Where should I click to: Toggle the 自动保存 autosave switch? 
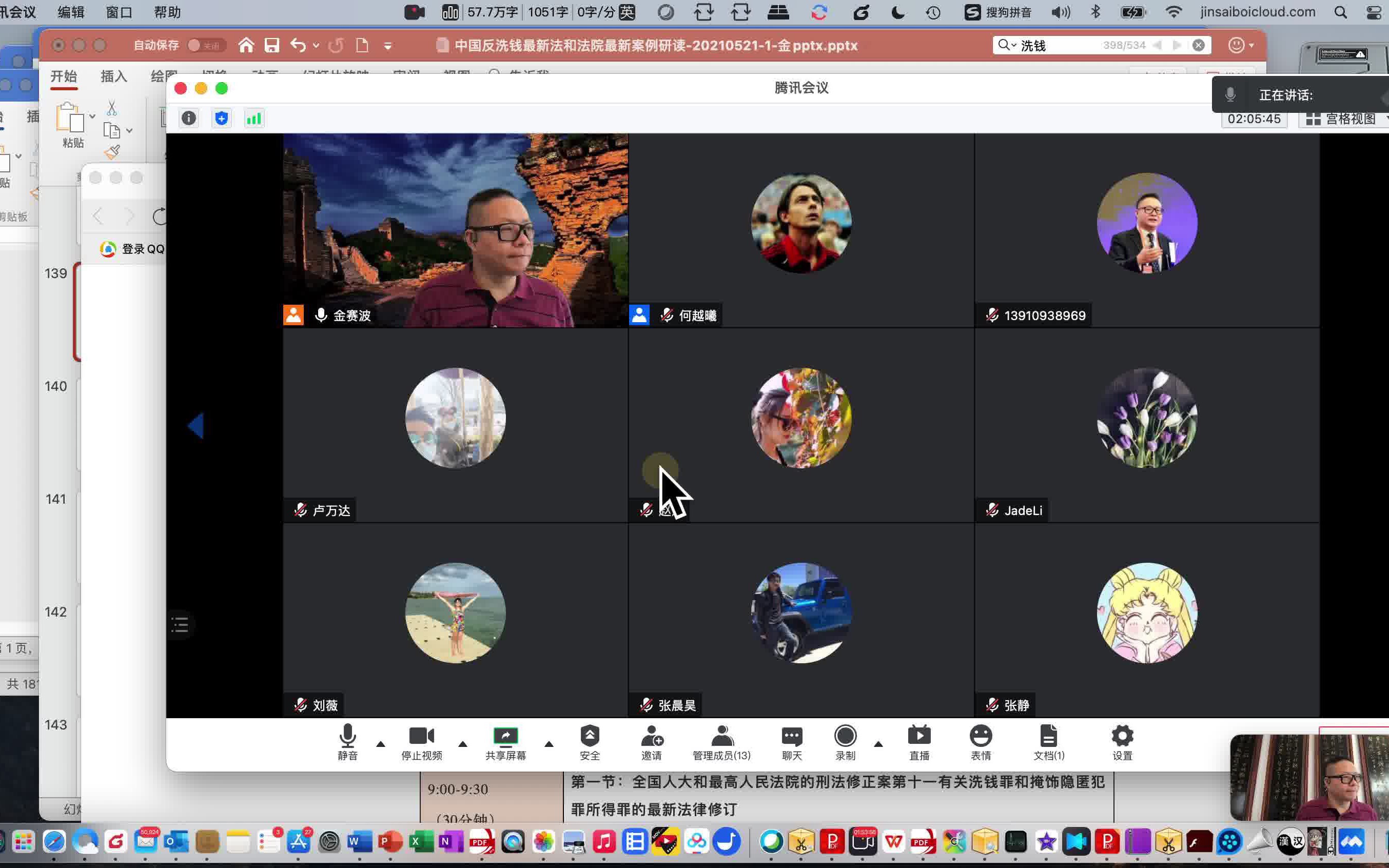[x=206, y=45]
